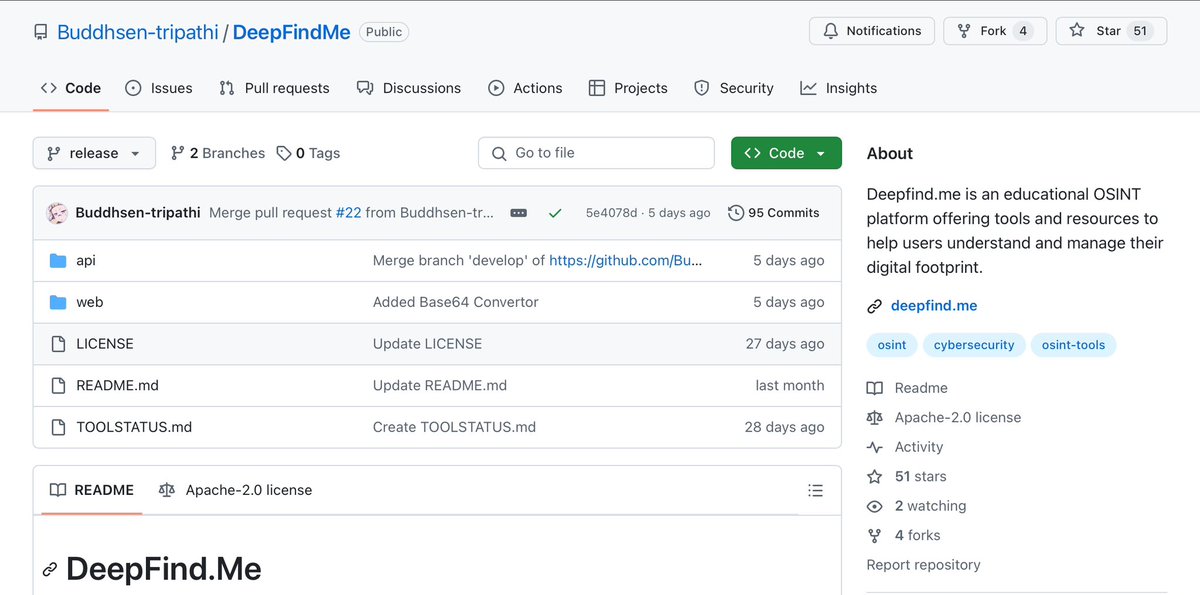Viewport: 1200px width, 595px height.
Task: Open the Buddhsen-tripathi owner link
Action: pyautogui.click(x=140, y=32)
